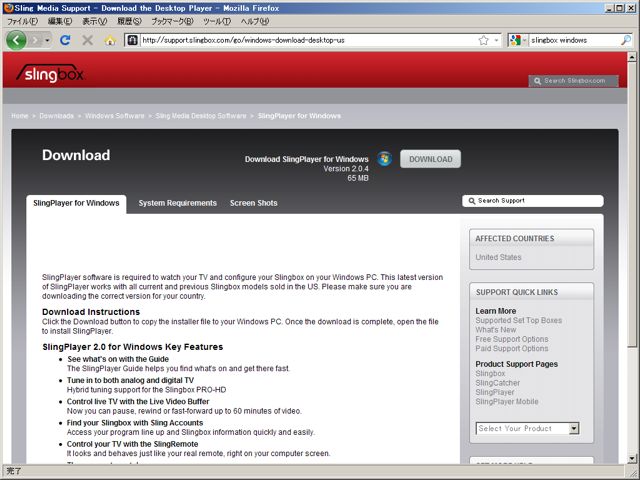Open the back/forward history dropdown arrow
640x480 pixels.
coord(47,40)
